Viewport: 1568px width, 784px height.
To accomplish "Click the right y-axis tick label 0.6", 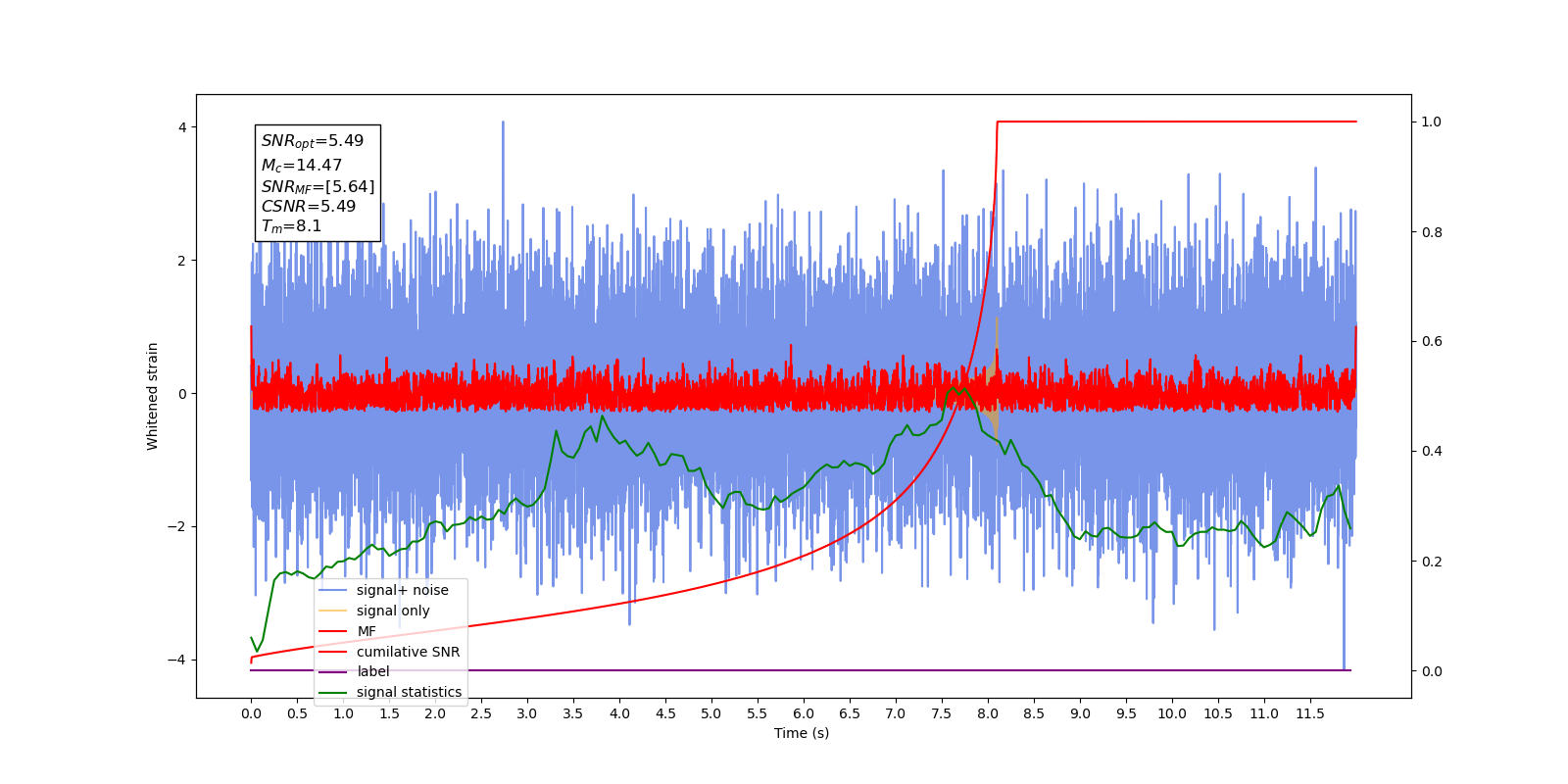I will (1432, 341).
